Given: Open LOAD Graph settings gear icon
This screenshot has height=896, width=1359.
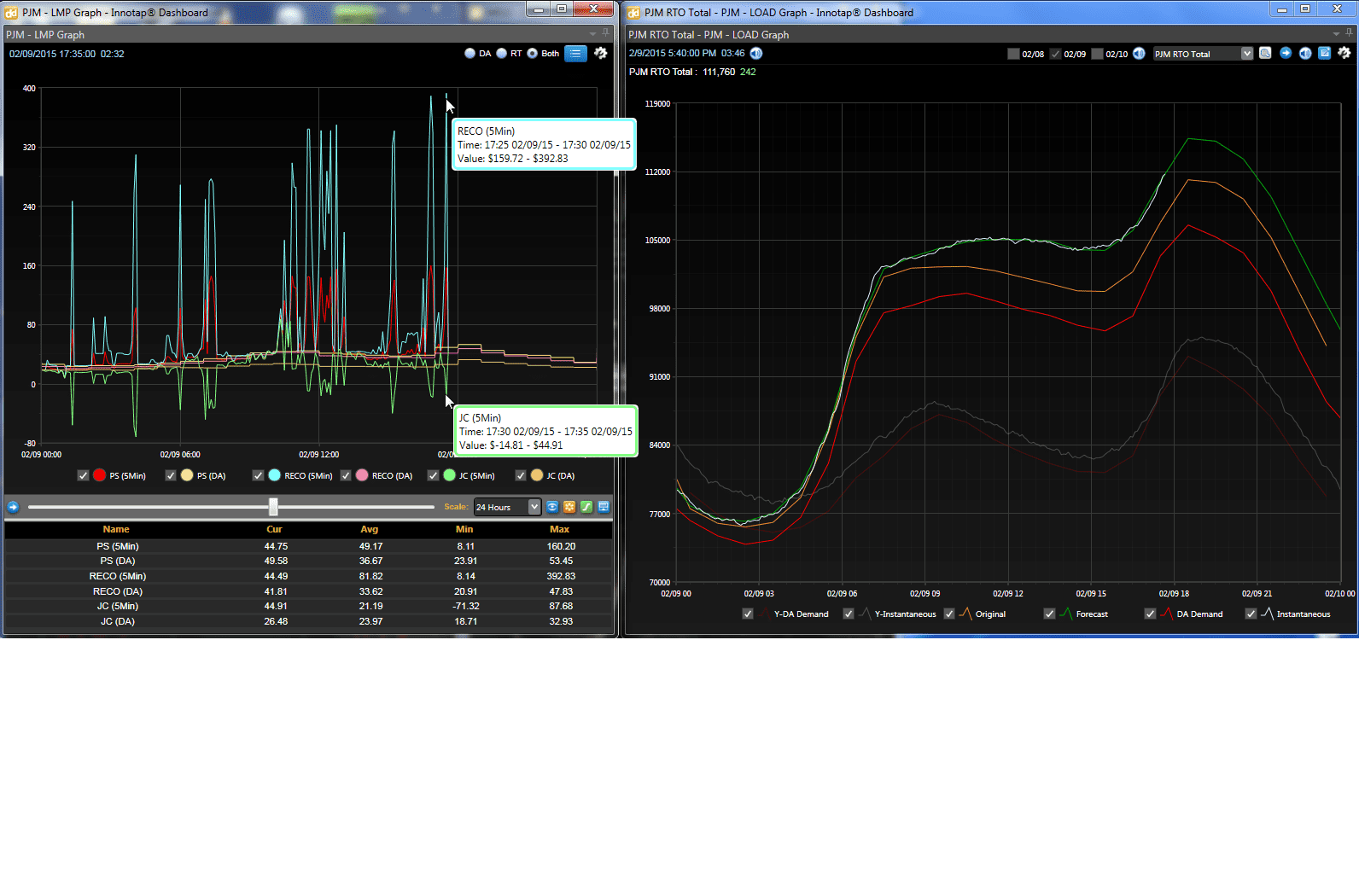Looking at the screenshot, I should click(1344, 53).
